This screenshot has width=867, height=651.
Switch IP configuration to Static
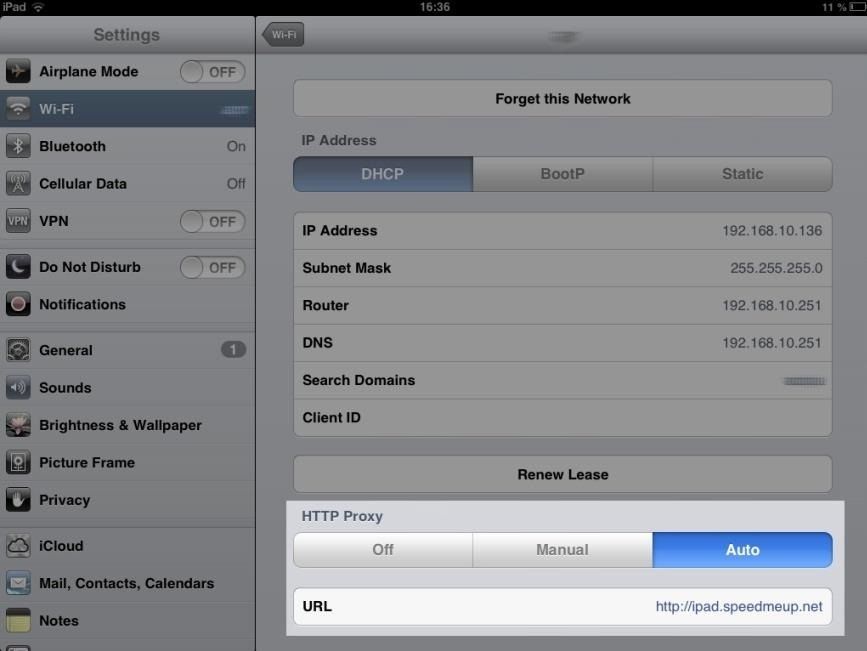(x=741, y=173)
